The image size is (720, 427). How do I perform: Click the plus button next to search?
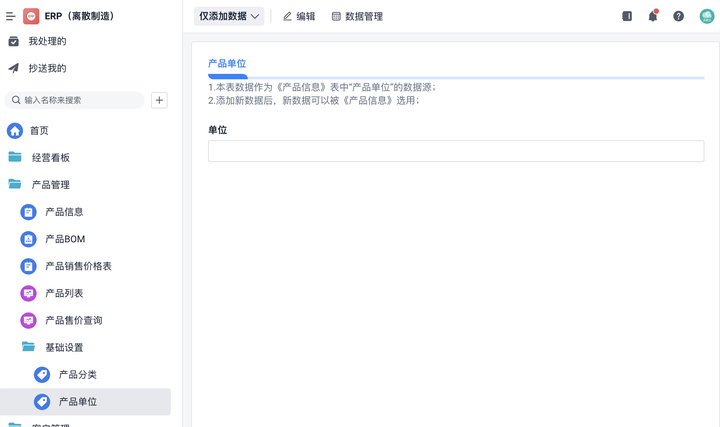click(x=159, y=100)
